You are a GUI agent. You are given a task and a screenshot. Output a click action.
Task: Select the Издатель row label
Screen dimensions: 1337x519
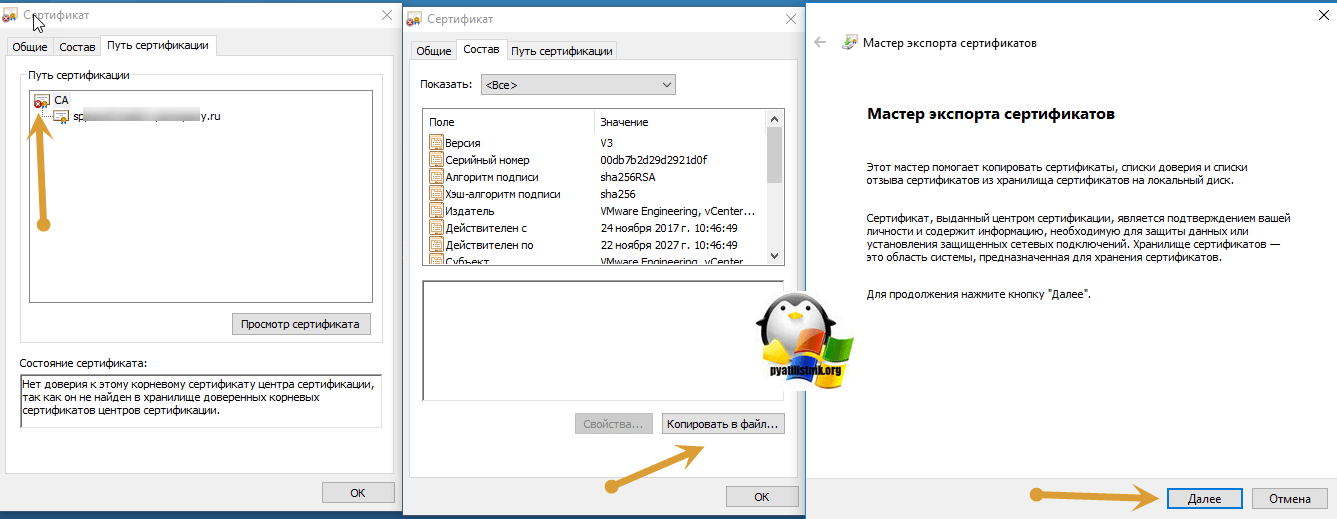(469, 211)
